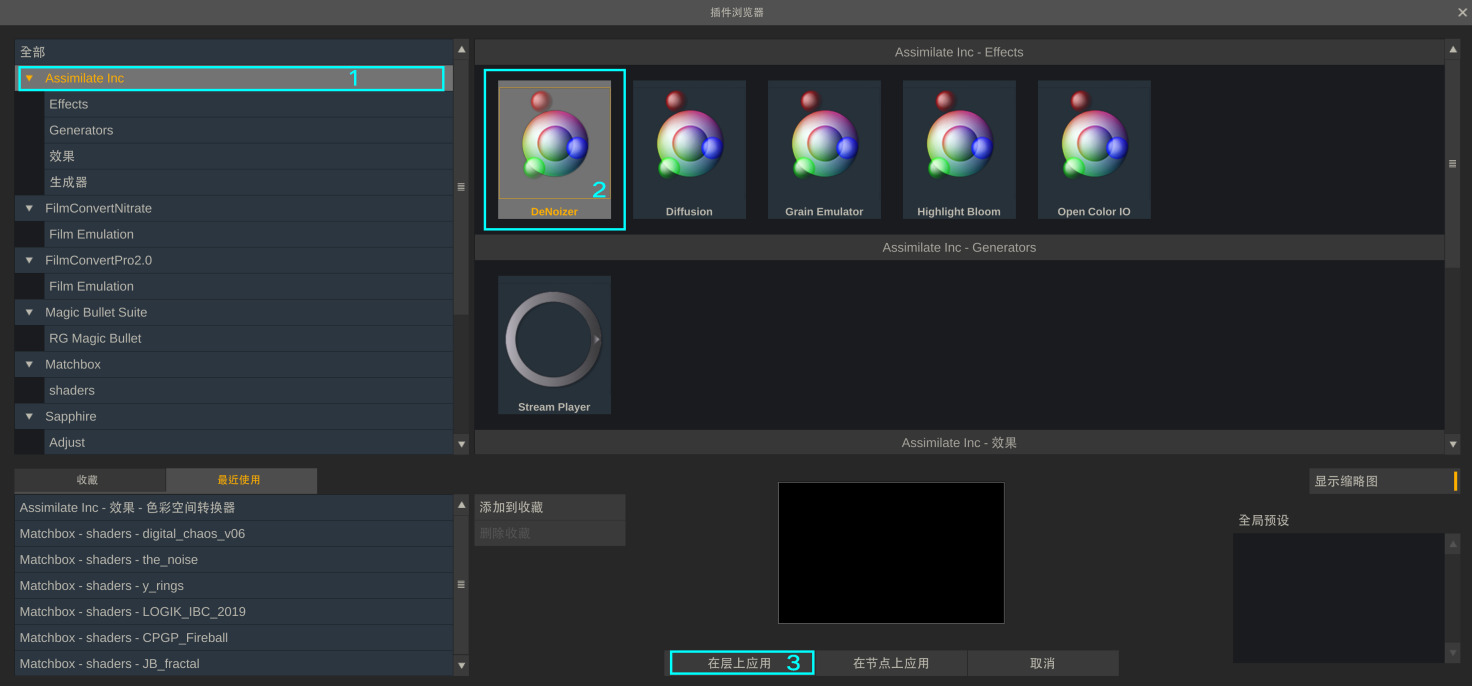Select recent item the_noise
This screenshot has width=1472, height=686.
234,560
